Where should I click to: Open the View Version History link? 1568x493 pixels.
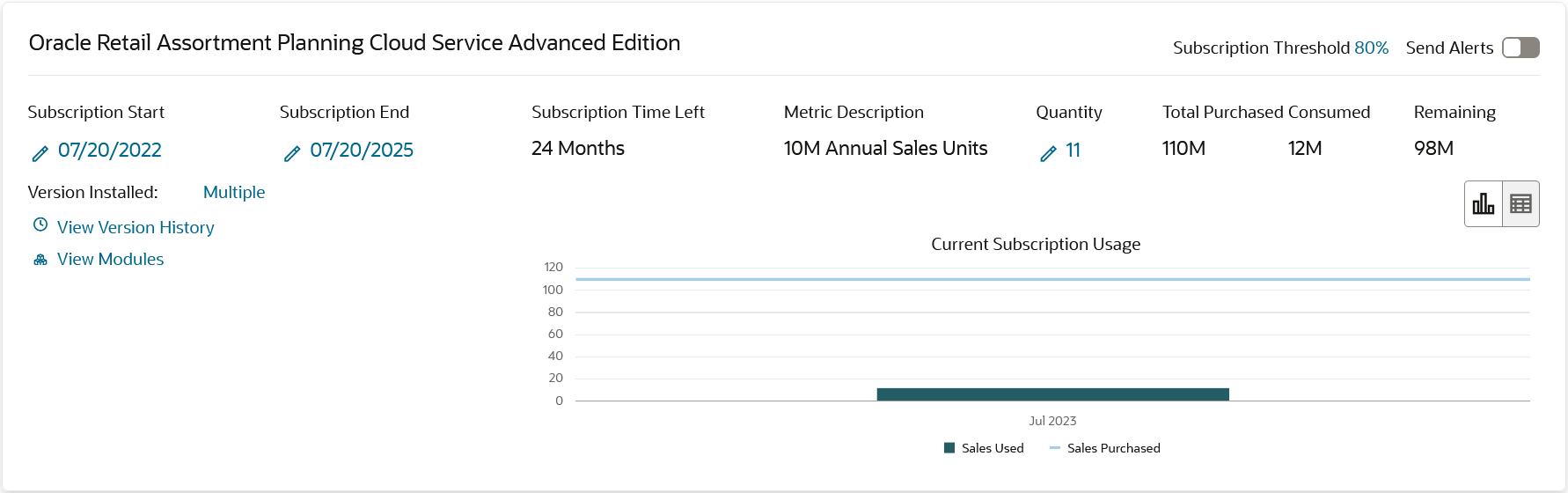tap(136, 227)
